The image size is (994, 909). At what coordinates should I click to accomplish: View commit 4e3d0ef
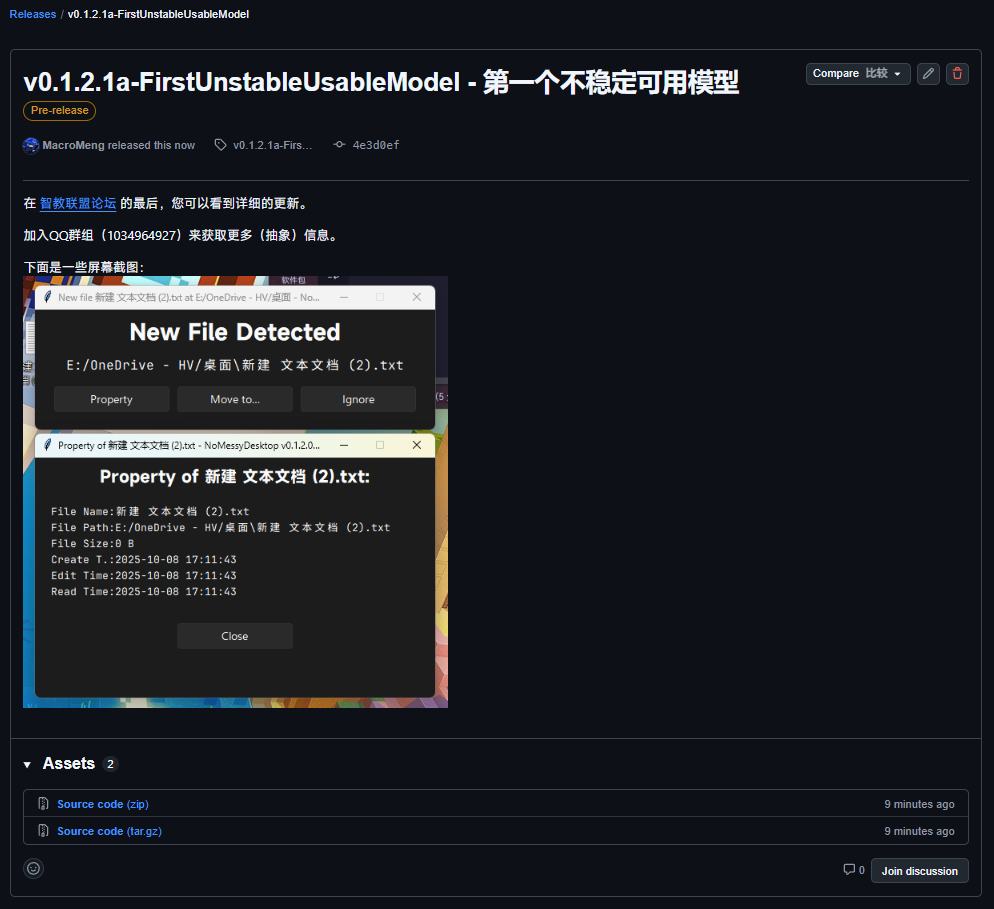tap(375, 145)
